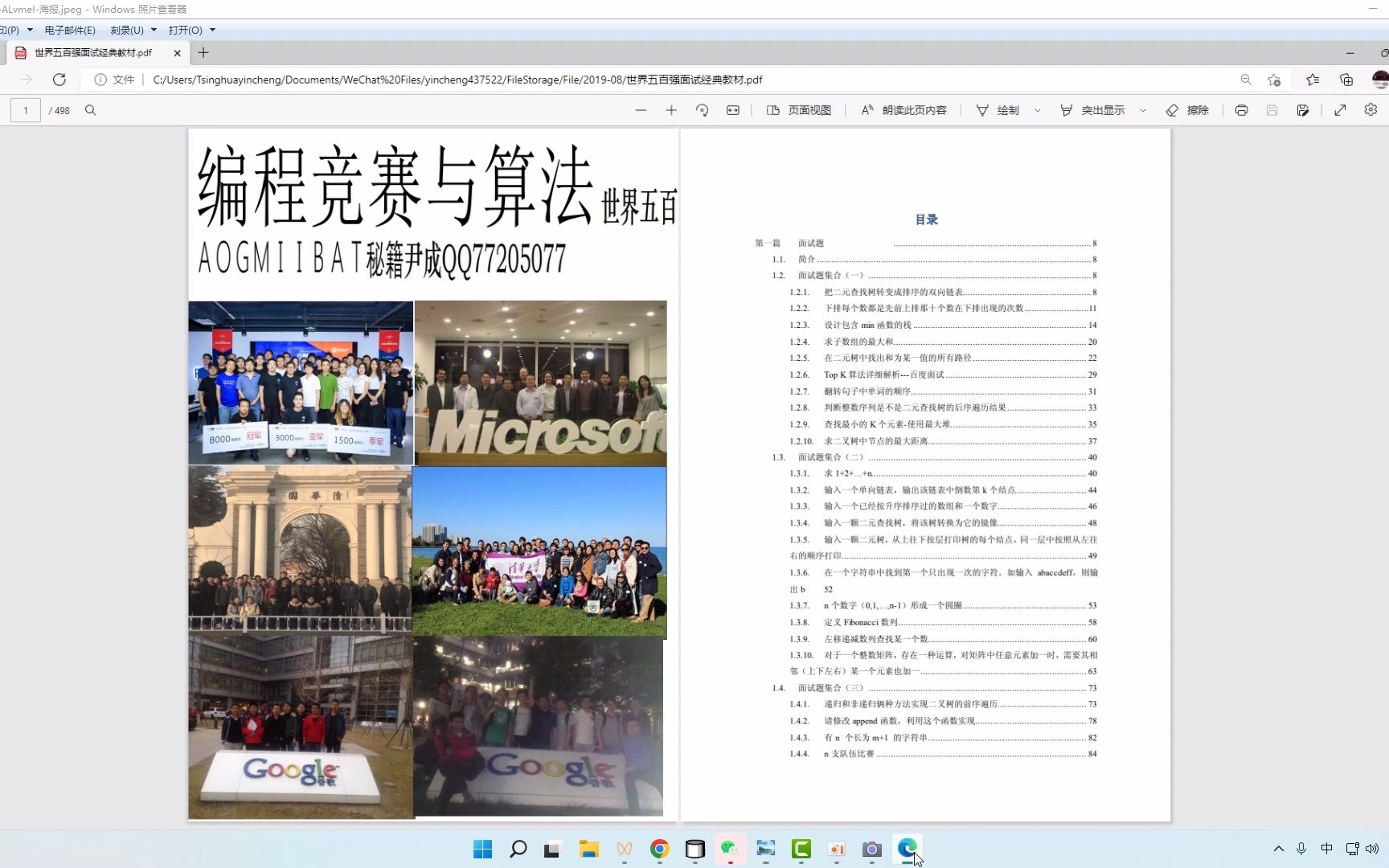Select the 突出显示 highlight tool
This screenshot has height=868, width=1389.
coord(1092,110)
